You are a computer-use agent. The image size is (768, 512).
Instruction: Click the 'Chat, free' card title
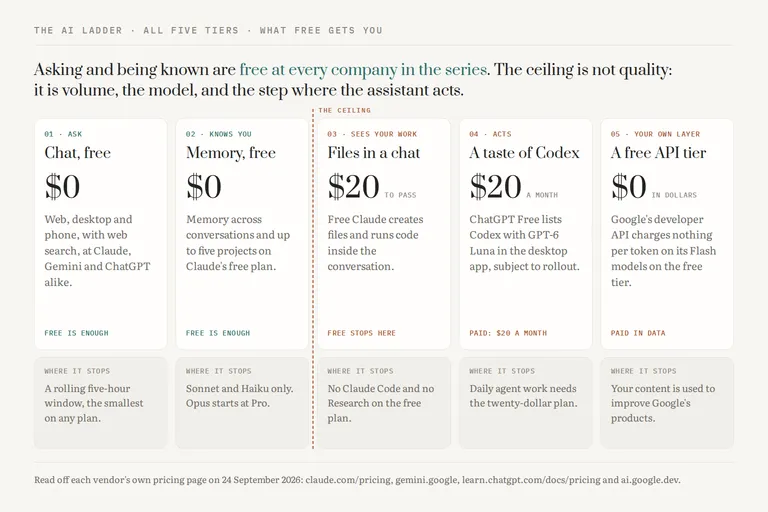(77, 153)
